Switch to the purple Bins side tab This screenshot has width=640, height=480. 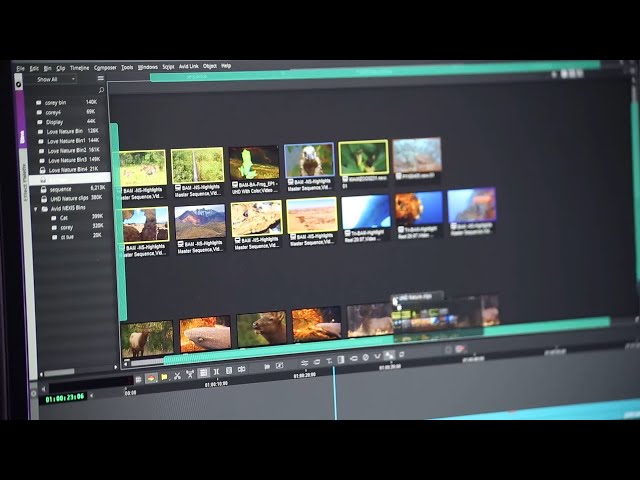[22, 118]
